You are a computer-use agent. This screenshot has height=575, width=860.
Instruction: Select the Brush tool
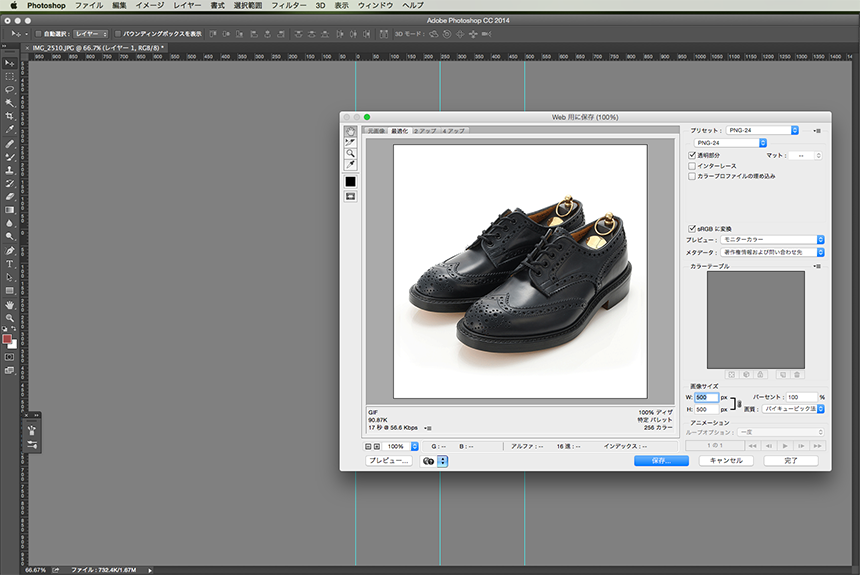9,157
